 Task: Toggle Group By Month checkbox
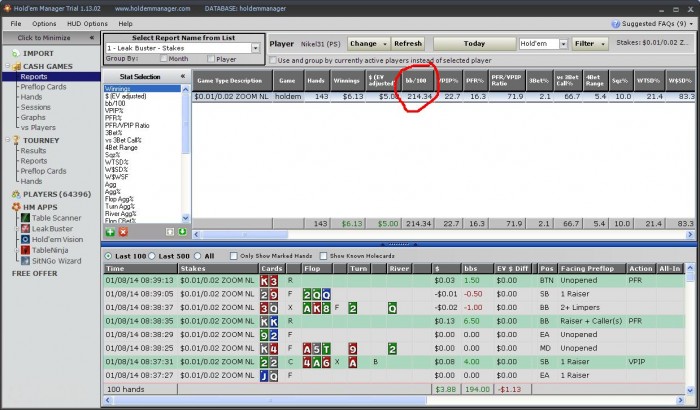point(164,59)
